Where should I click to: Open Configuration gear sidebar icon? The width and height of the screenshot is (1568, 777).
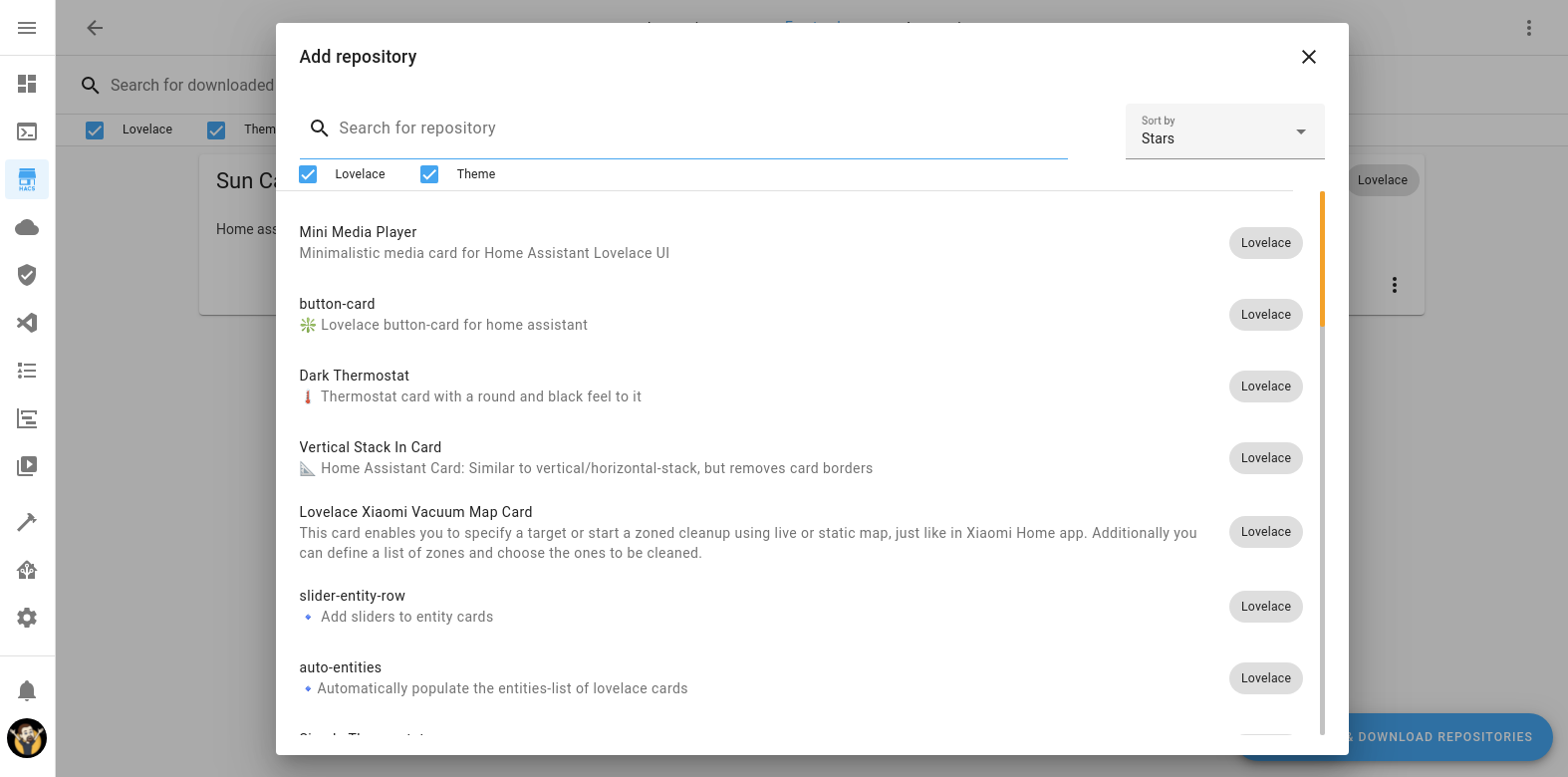pyautogui.click(x=27, y=618)
